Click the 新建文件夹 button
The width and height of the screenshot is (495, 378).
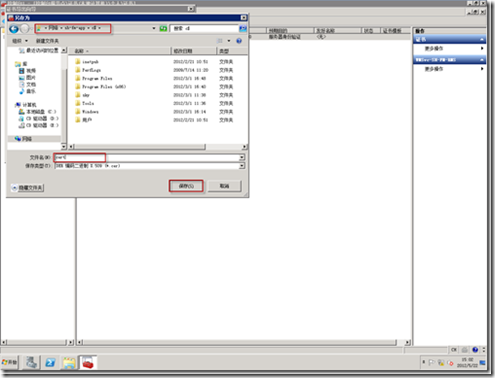coord(47,41)
